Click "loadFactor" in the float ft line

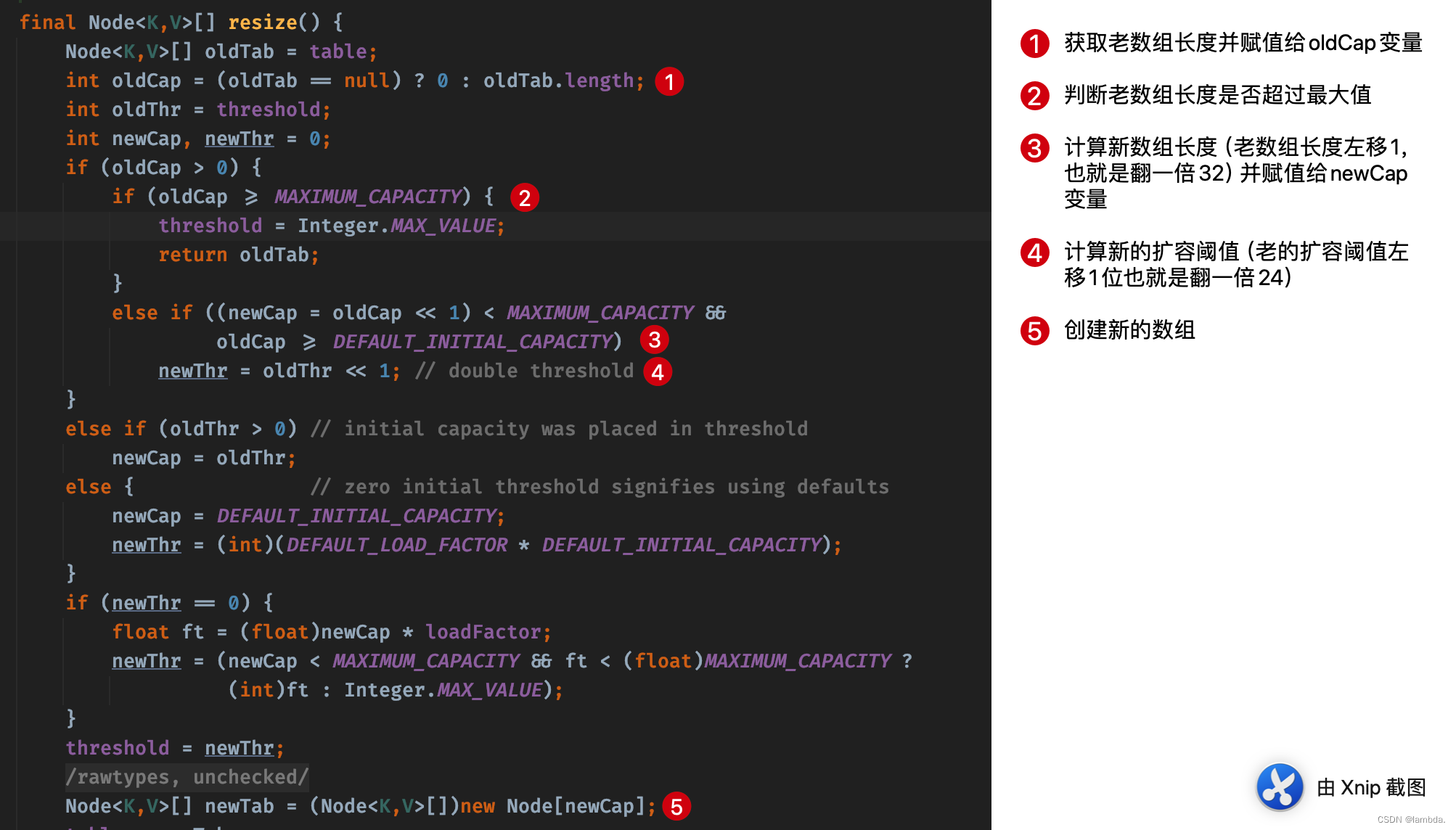[483, 632]
